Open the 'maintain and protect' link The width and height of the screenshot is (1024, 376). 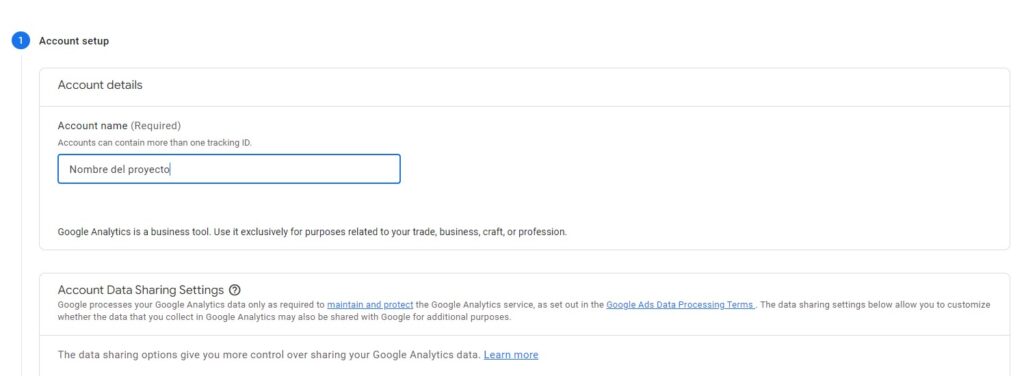click(x=370, y=304)
